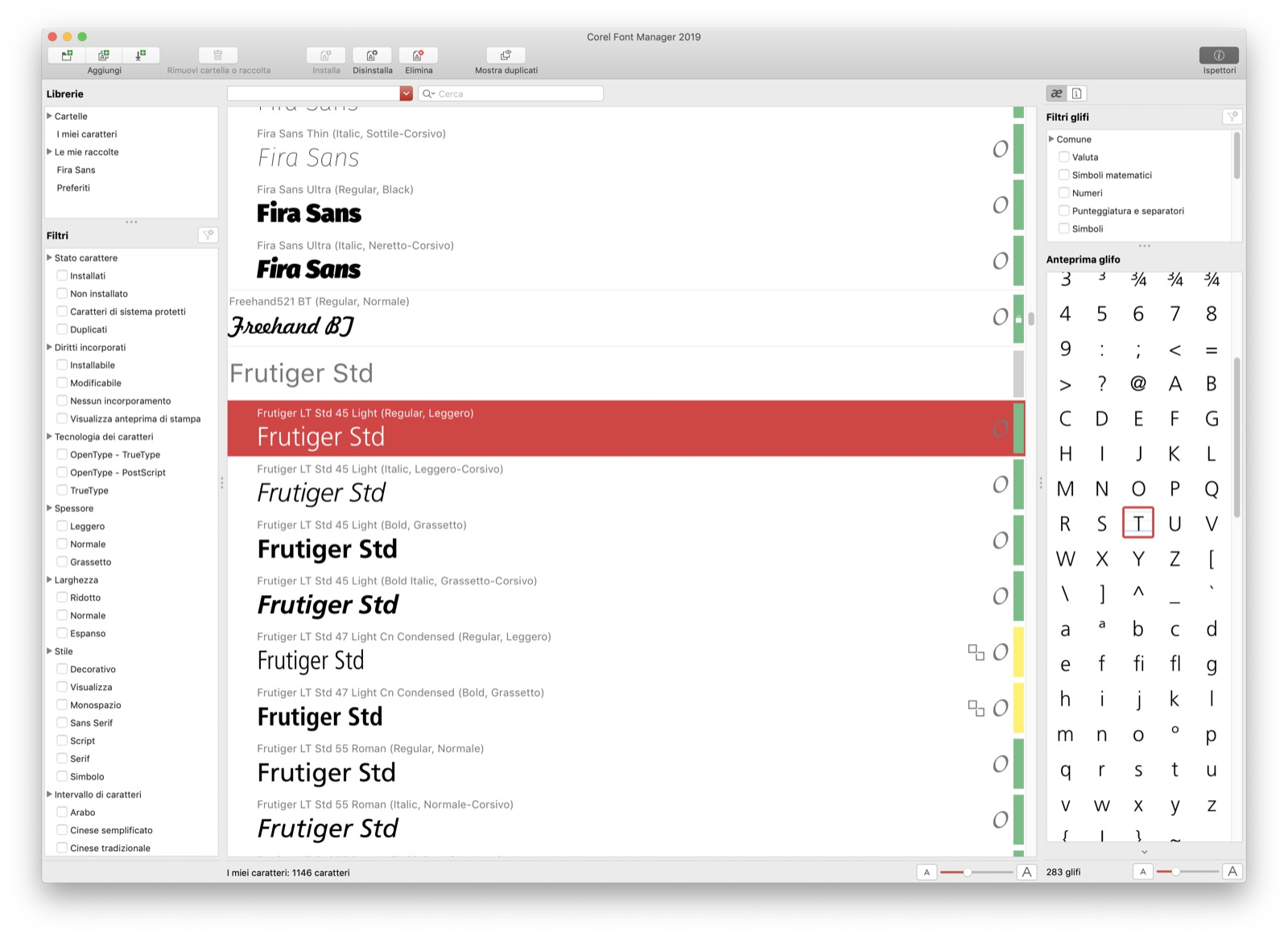Screen dimensions: 1288x938
Task: Click the Disinstalla toolbar icon
Action: click(x=372, y=55)
